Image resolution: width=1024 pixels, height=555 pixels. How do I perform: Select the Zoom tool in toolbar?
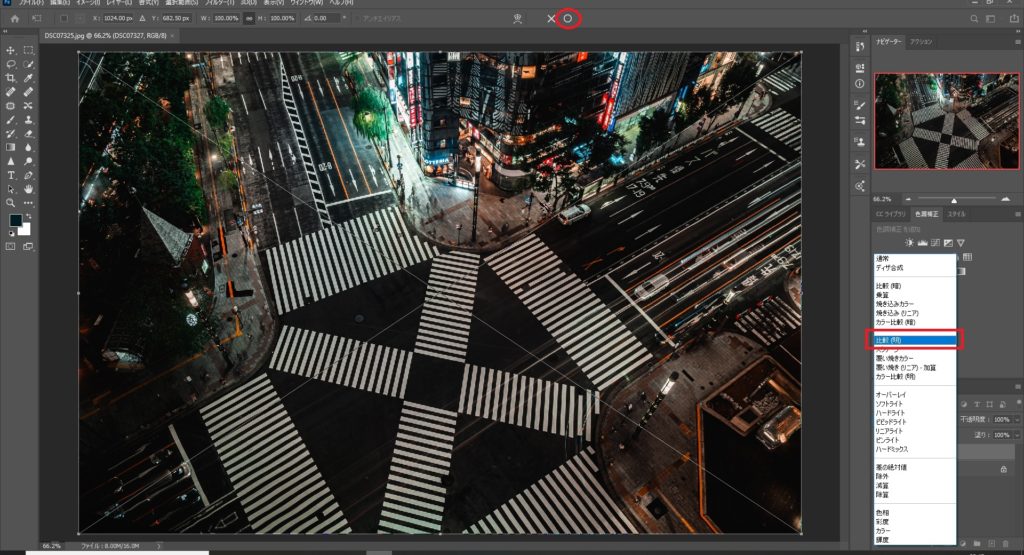click(x=10, y=202)
